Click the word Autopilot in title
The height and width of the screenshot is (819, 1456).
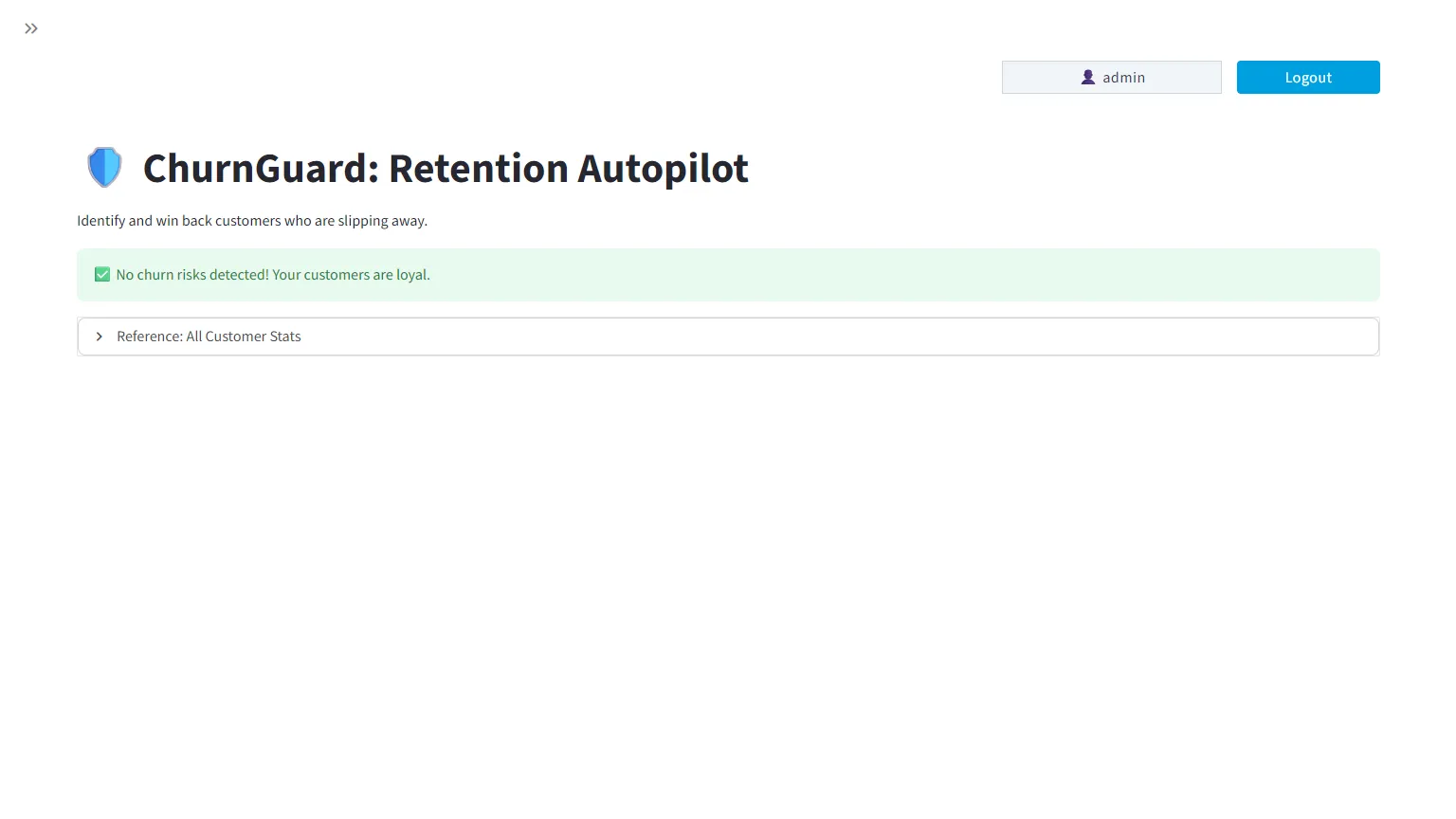(x=664, y=171)
